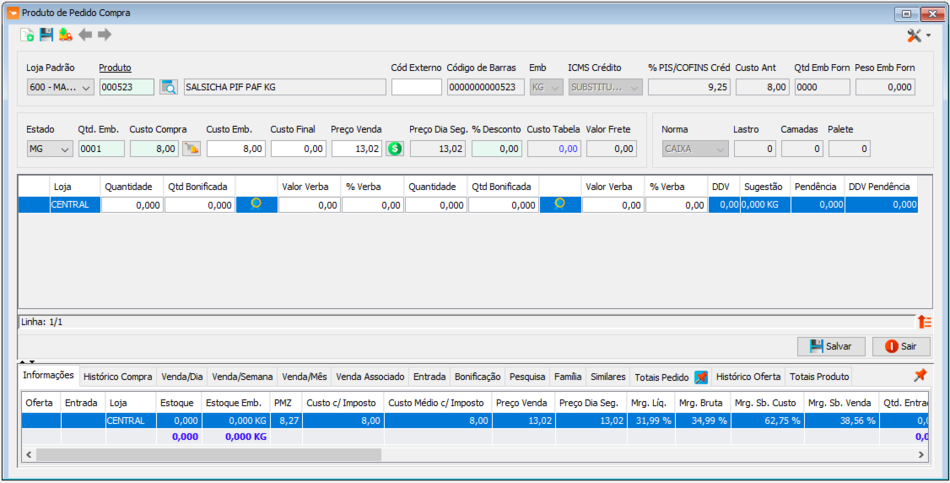Click the horizontal scrollbar in info grid
Image resolution: width=950 pixels, height=483 pixels.
pos(208,455)
